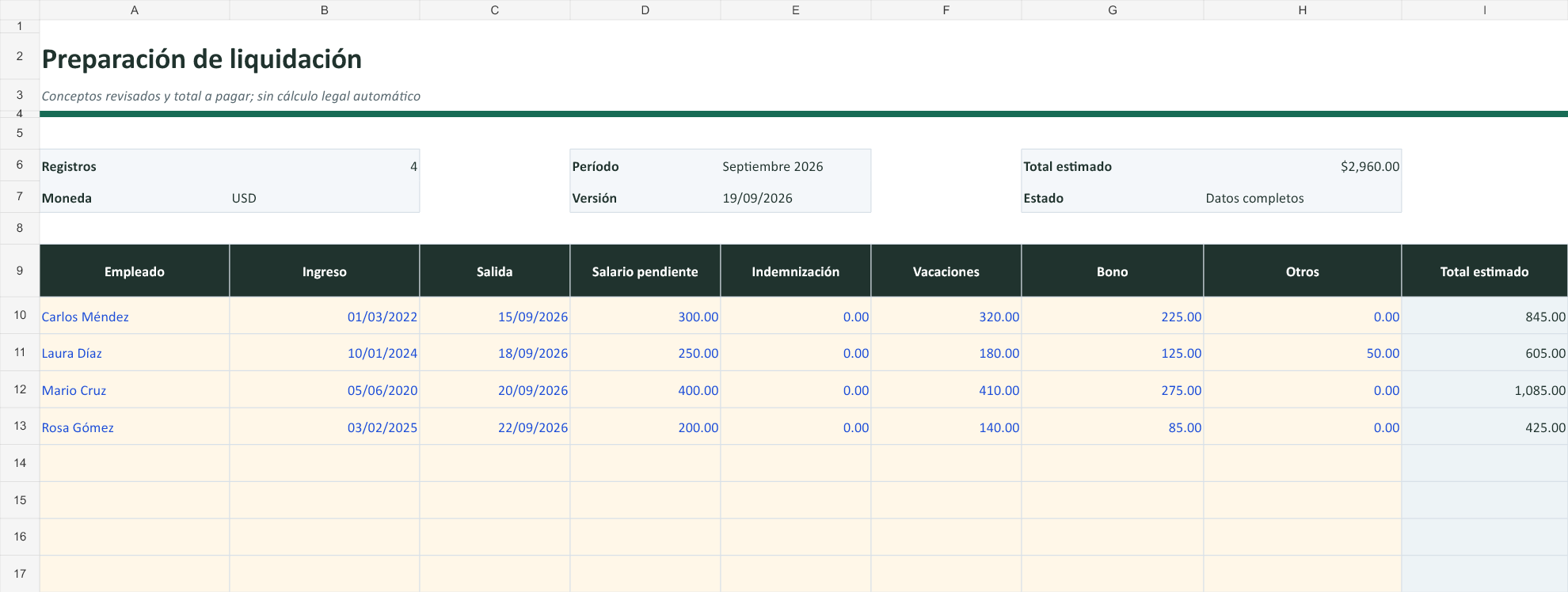Select column header I
This screenshot has height=592, width=1568.
[x=1485, y=10]
